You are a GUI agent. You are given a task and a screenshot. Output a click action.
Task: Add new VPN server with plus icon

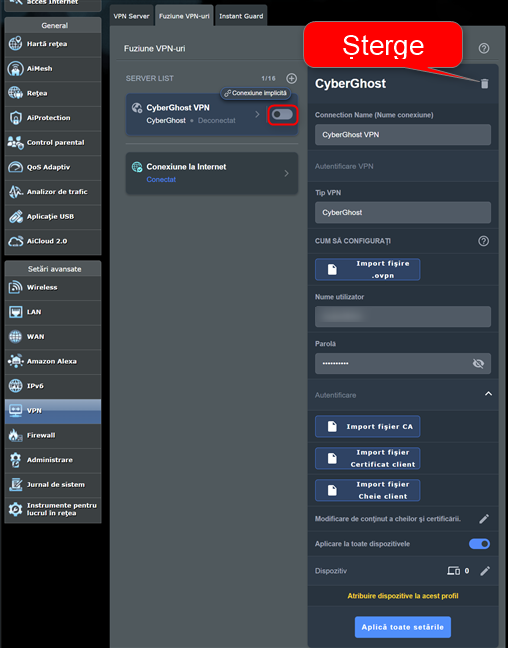coord(291,78)
